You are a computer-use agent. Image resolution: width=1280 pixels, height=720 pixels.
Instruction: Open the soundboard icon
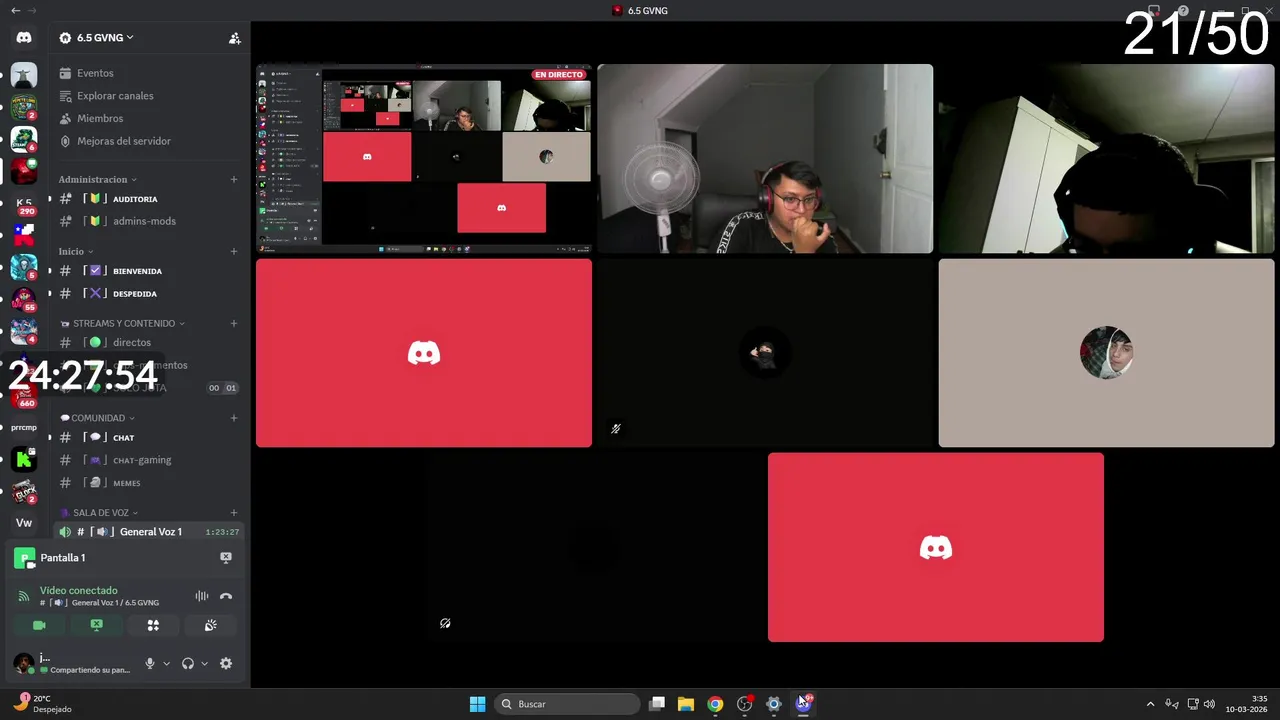(210, 625)
